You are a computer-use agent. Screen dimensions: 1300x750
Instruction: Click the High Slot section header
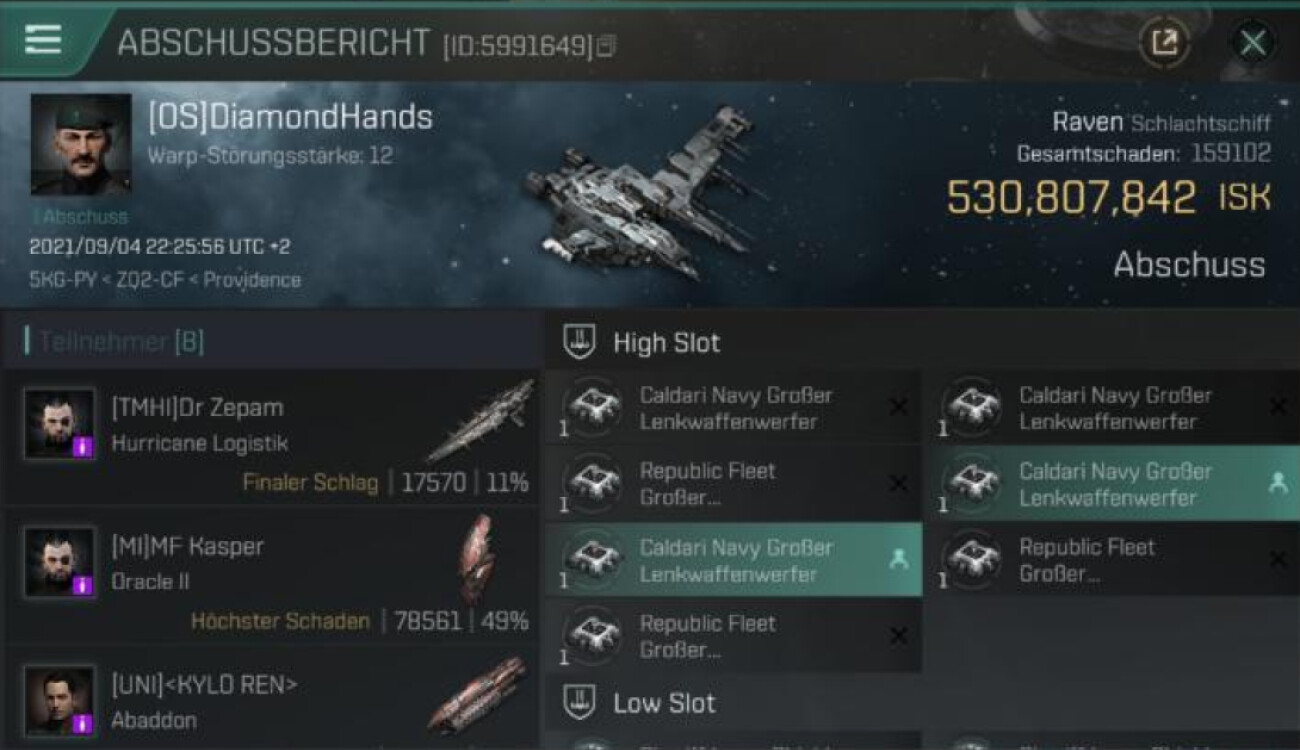[666, 343]
